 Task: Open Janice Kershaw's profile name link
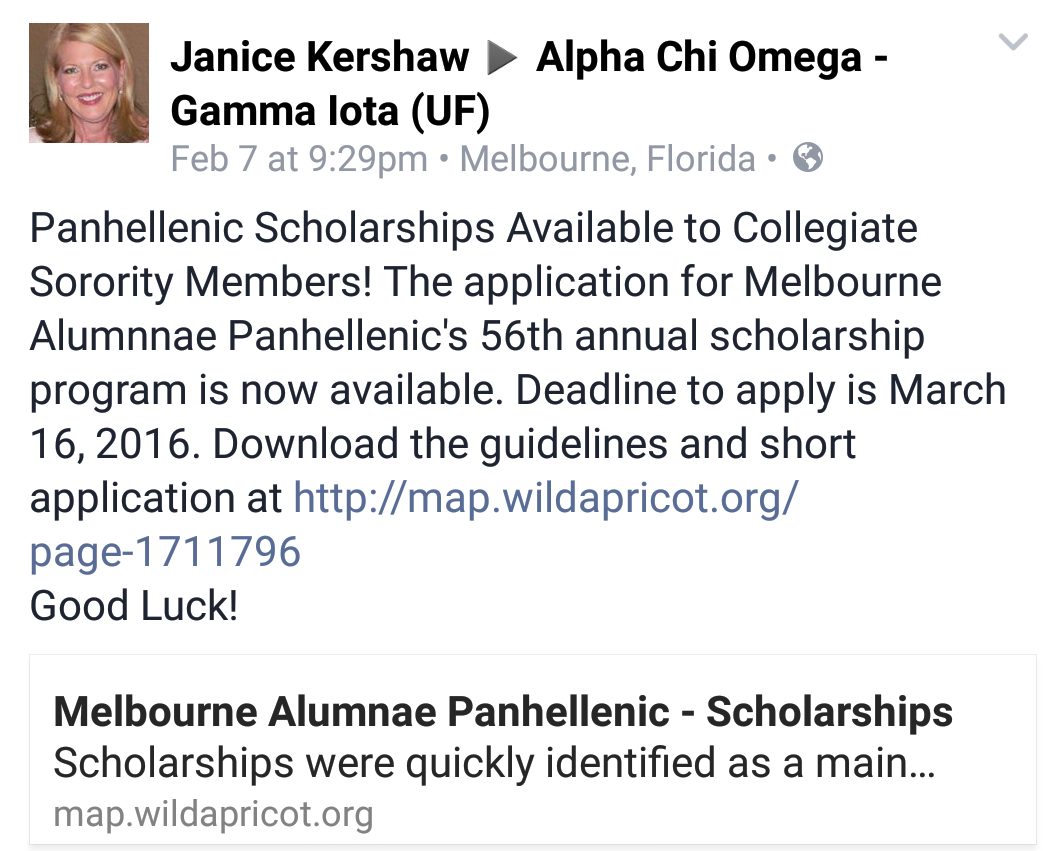coord(319,58)
